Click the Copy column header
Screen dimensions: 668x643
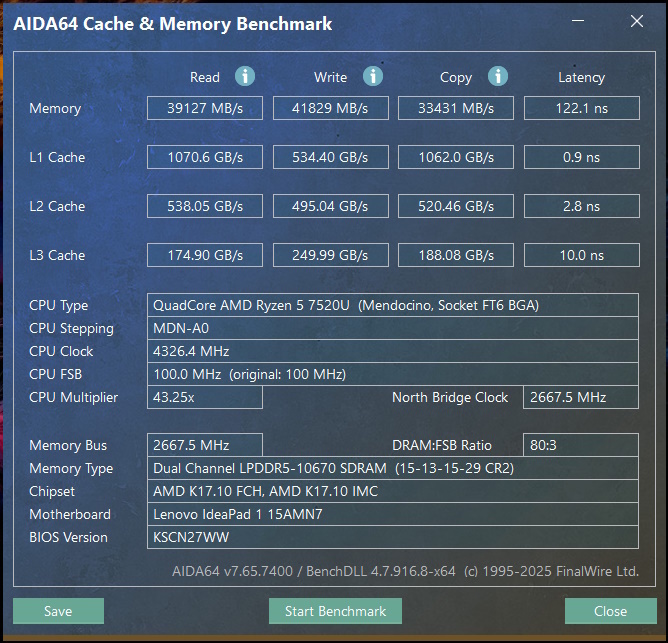click(x=456, y=78)
